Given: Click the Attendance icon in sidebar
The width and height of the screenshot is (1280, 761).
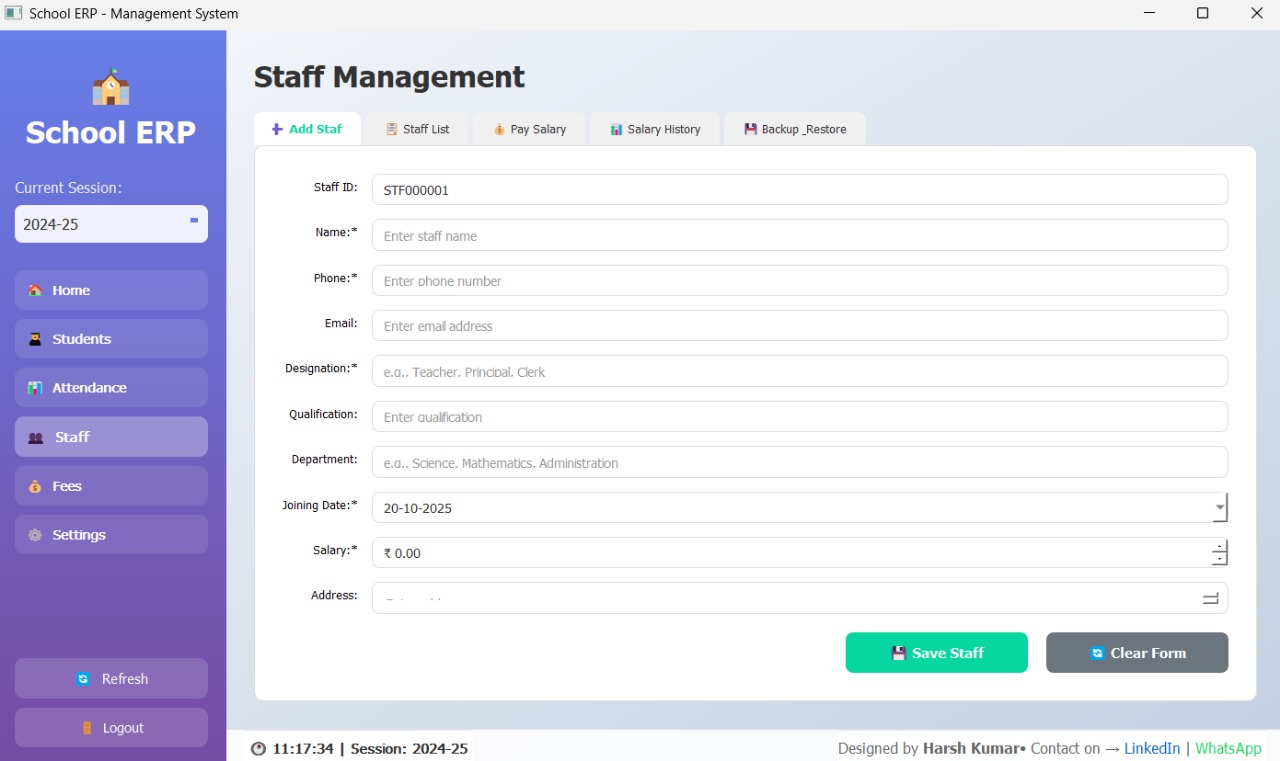Looking at the screenshot, I should point(35,388).
